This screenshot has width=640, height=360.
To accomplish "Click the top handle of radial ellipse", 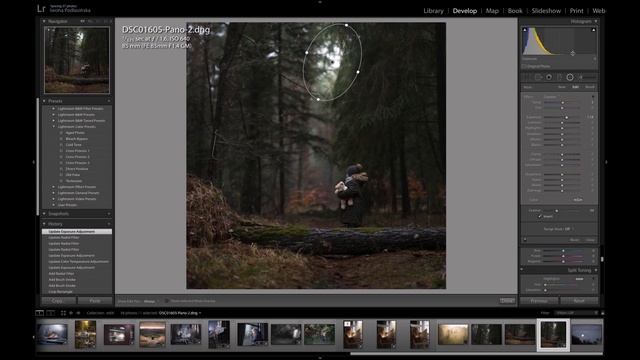I will pos(347,25).
